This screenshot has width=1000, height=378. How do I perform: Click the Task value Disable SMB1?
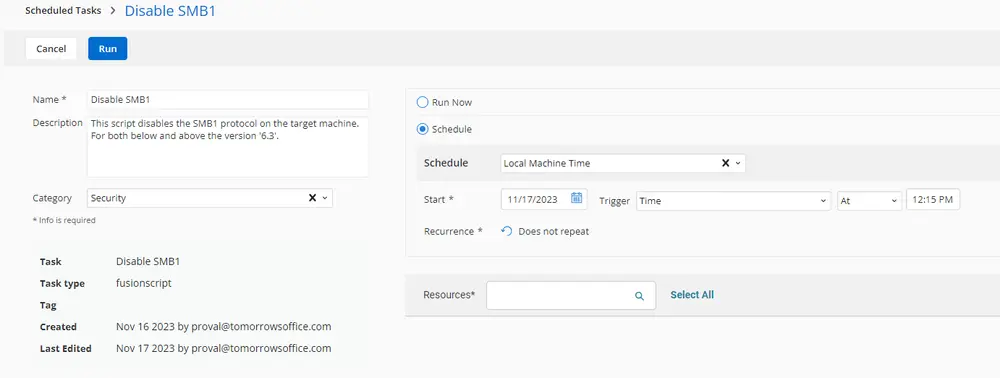point(148,261)
